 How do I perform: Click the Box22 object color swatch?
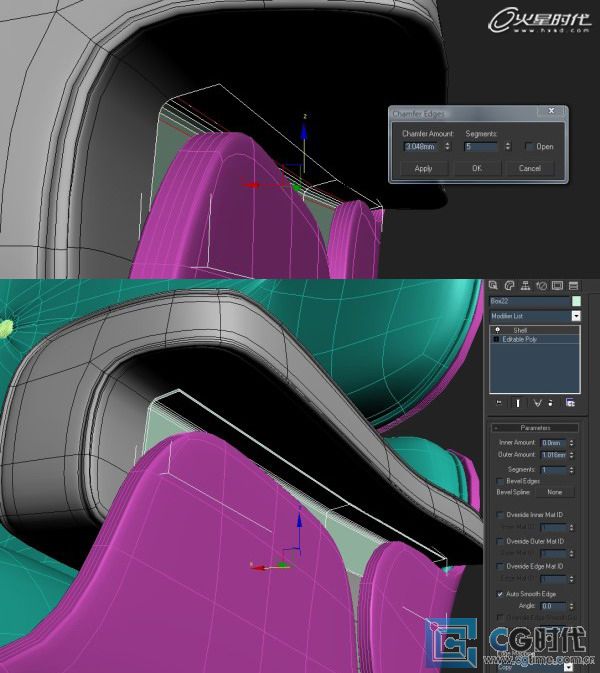576,301
